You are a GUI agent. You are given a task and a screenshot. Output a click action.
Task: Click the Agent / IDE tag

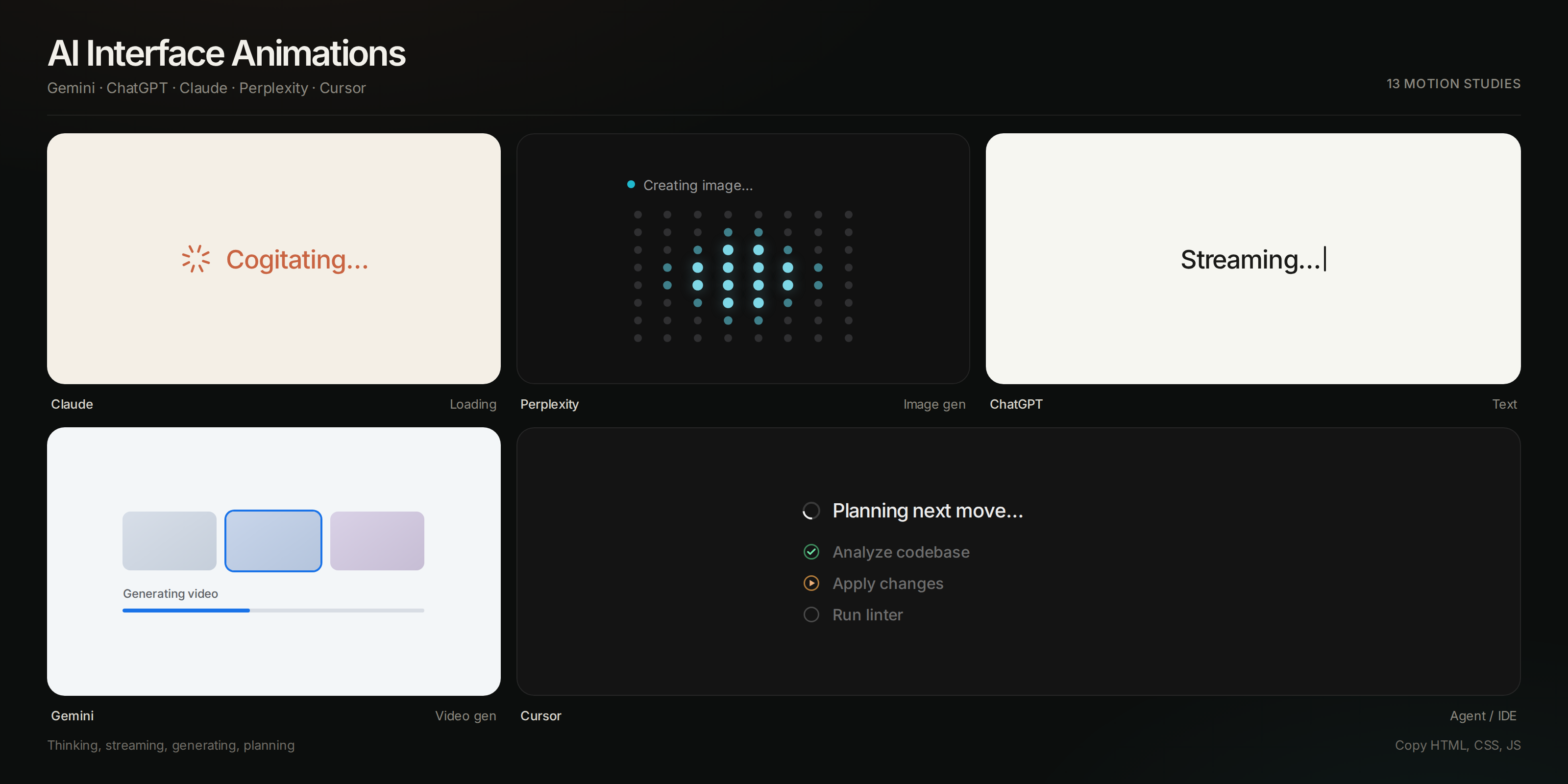point(1483,716)
